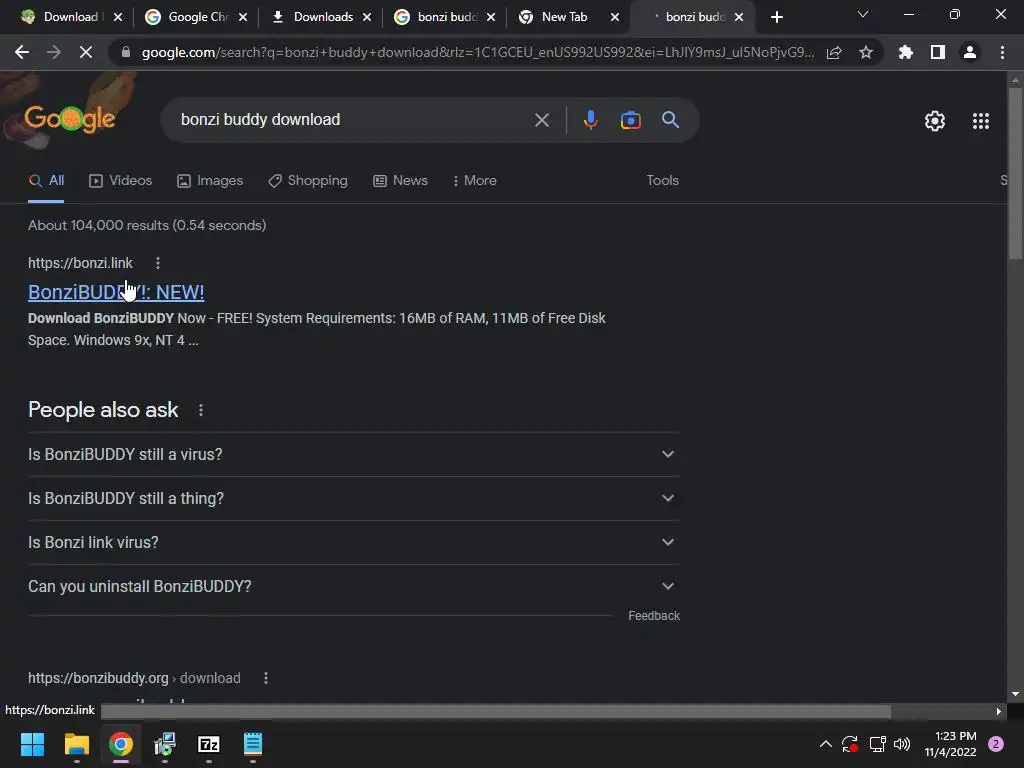Switch to the Shopping results tab
The image size is (1024, 768).
[308, 181]
